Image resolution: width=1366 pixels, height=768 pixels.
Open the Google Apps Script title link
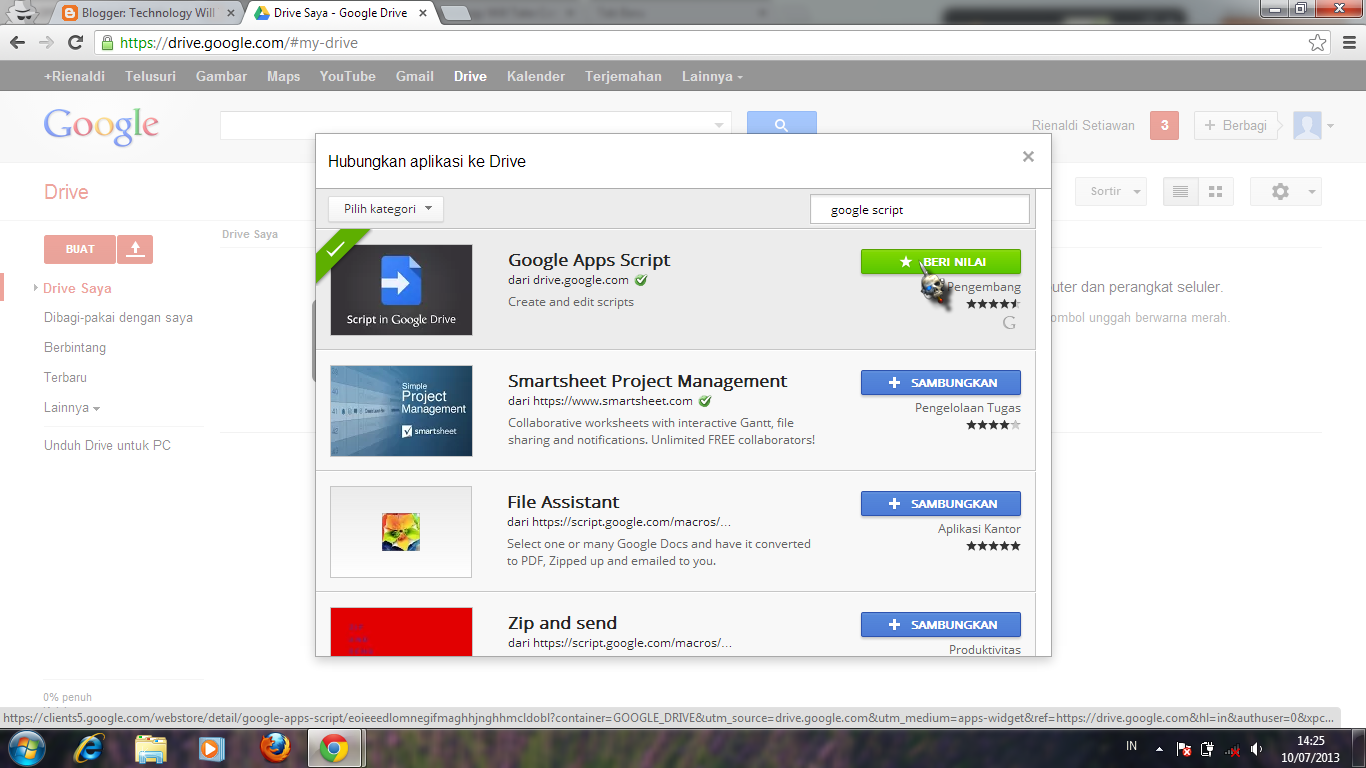coord(589,260)
